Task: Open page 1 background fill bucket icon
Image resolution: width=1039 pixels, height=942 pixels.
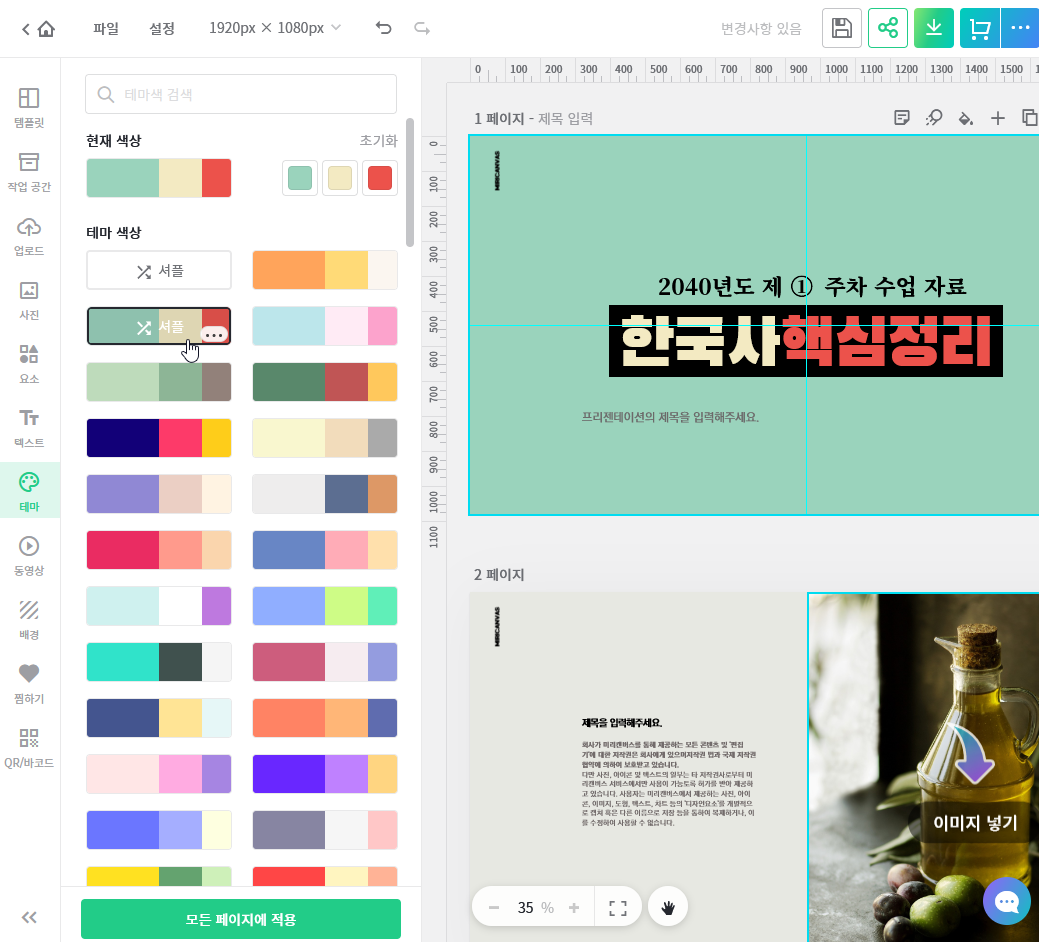Action: (x=966, y=118)
